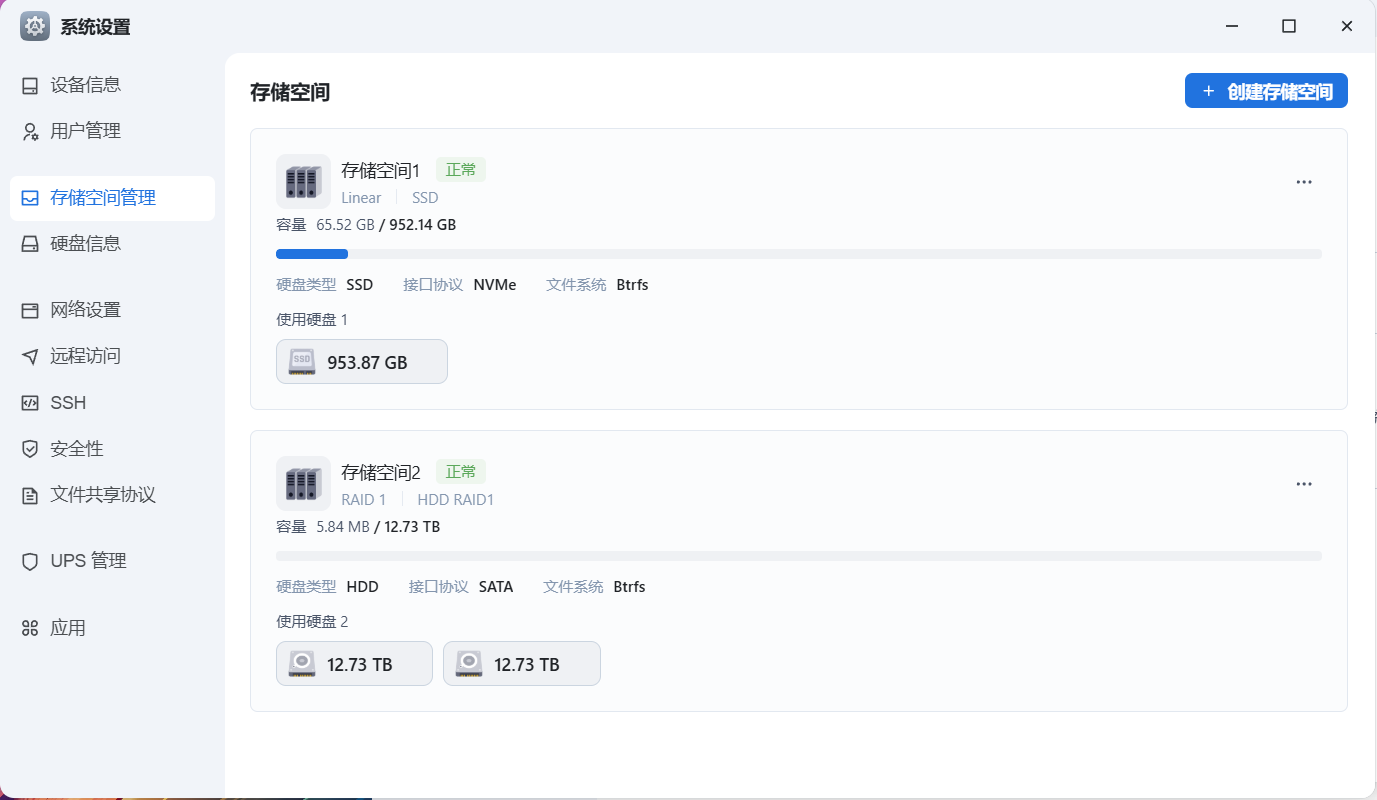
Task: Open the 设备信息 sidebar icon
Action: point(30,86)
